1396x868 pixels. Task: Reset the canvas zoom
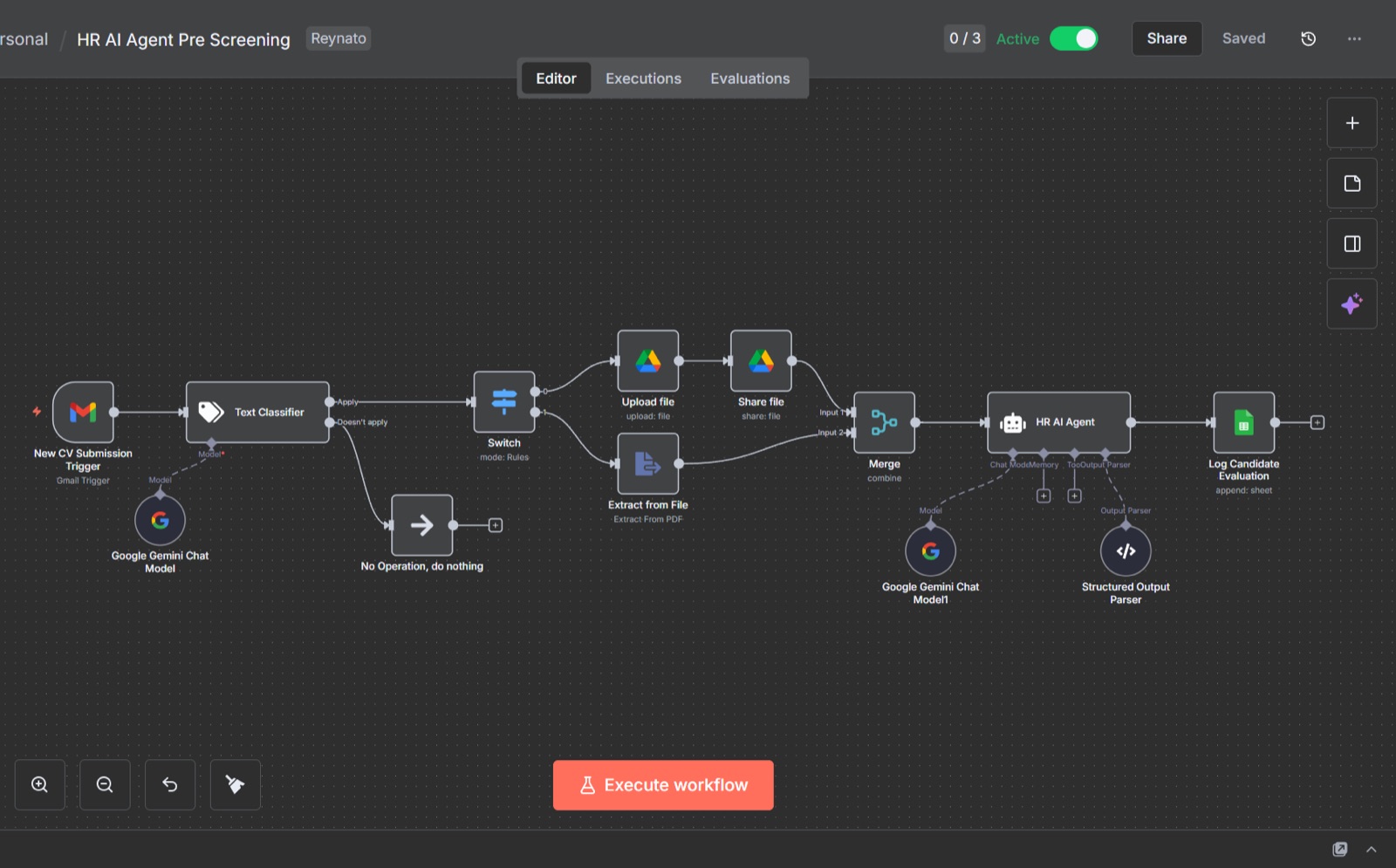170,784
